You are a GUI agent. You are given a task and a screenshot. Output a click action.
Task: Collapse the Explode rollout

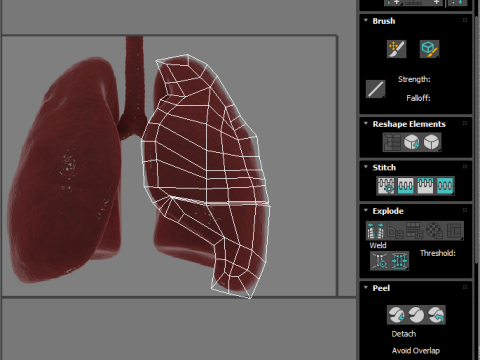click(366, 211)
